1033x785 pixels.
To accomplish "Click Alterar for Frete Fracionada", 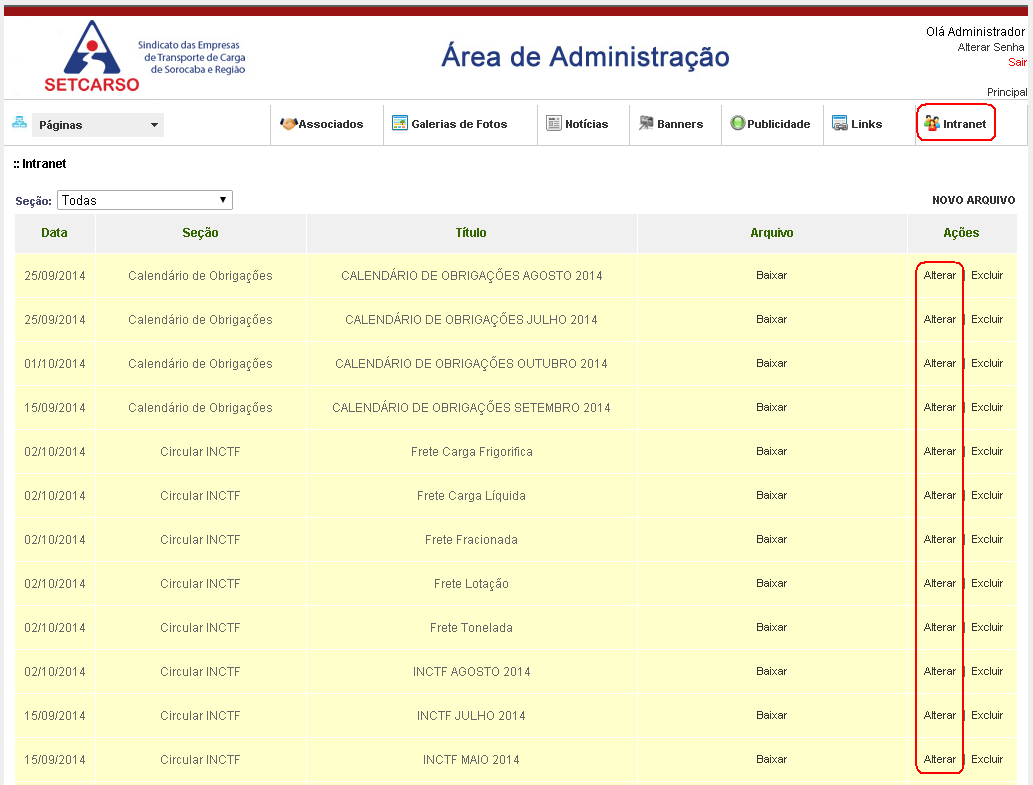I will point(939,539).
